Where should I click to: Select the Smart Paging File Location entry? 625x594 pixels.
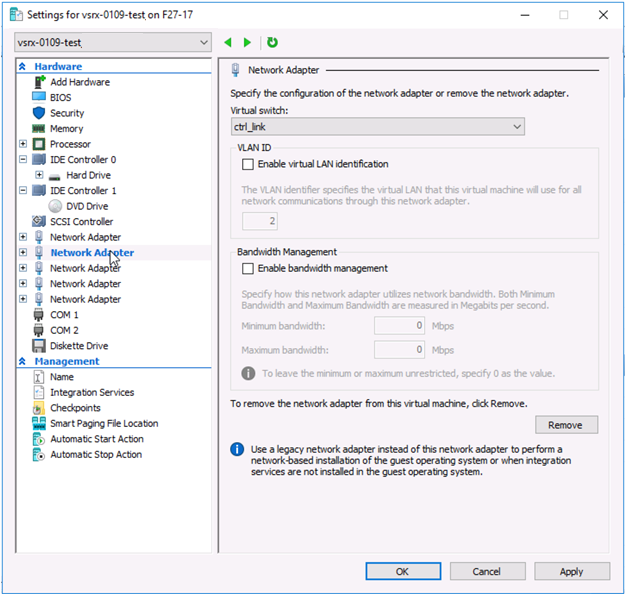104,424
